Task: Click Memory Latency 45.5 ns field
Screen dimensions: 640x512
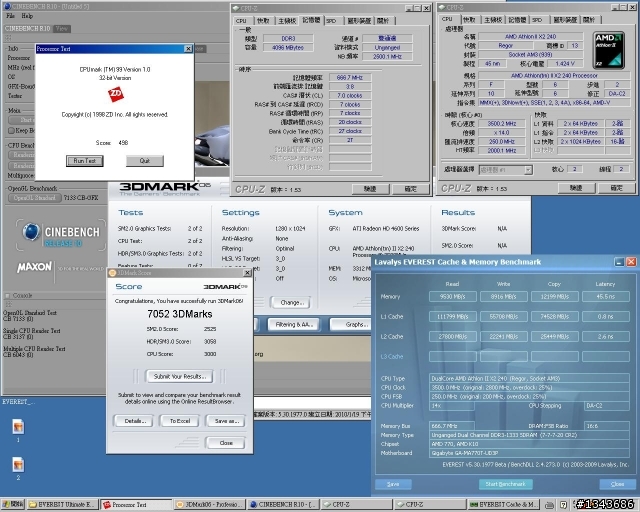Action: pyautogui.click(x=605, y=296)
